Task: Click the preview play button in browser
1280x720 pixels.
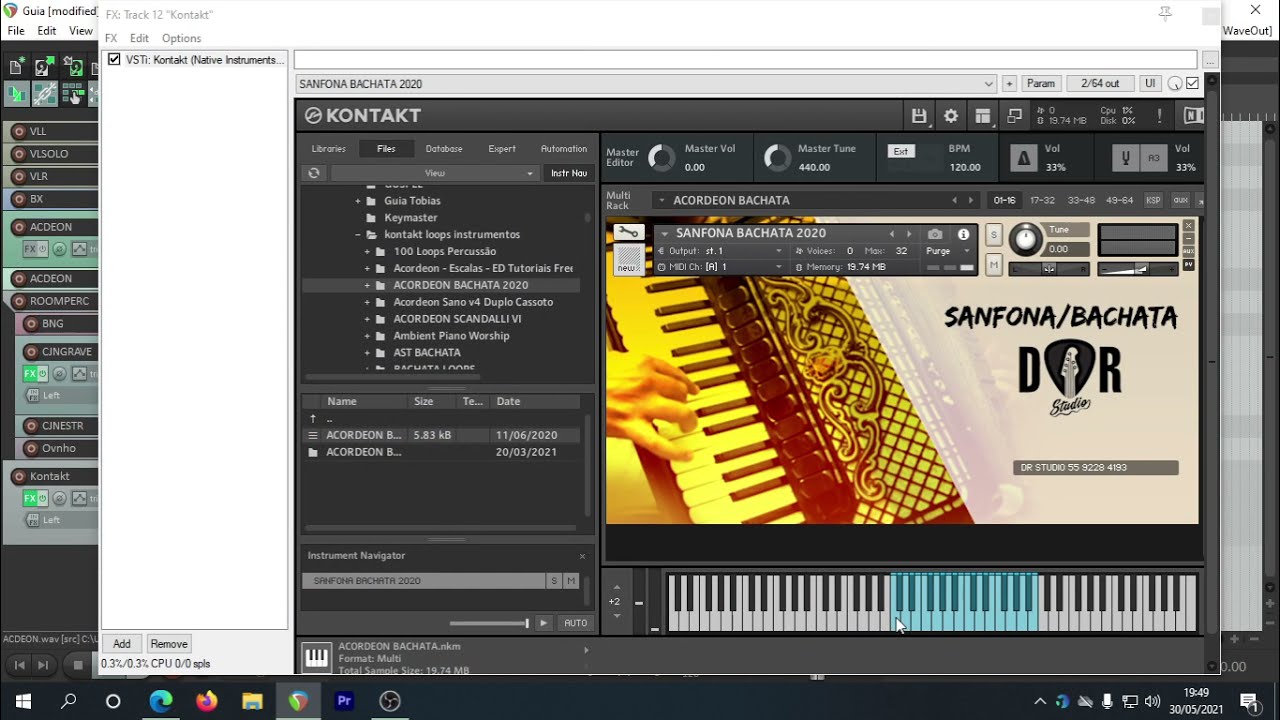Action: (543, 623)
